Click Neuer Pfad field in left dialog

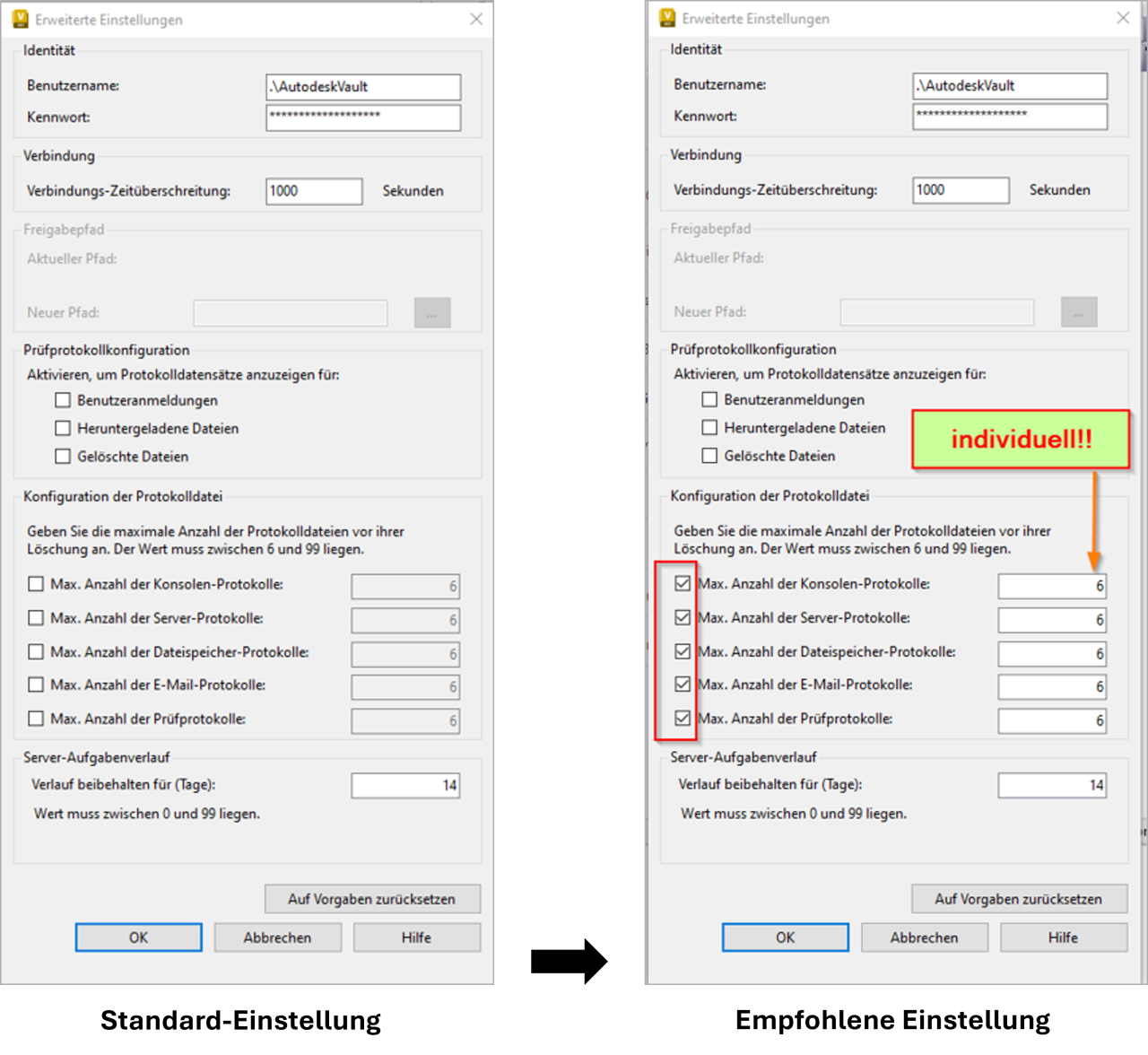pos(291,313)
